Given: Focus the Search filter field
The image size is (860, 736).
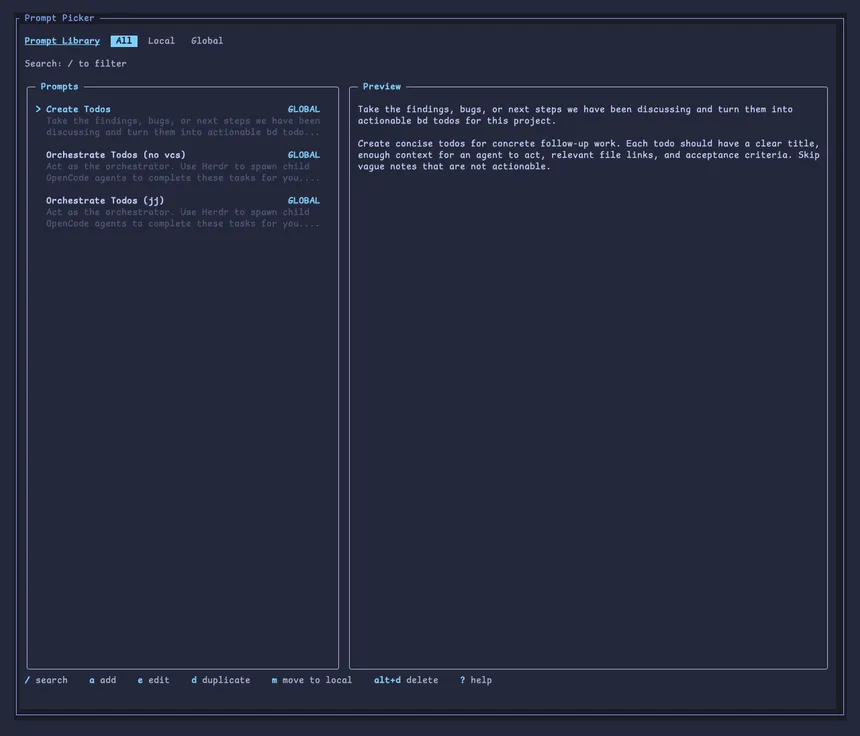Looking at the screenshot, I should [76, 64].
